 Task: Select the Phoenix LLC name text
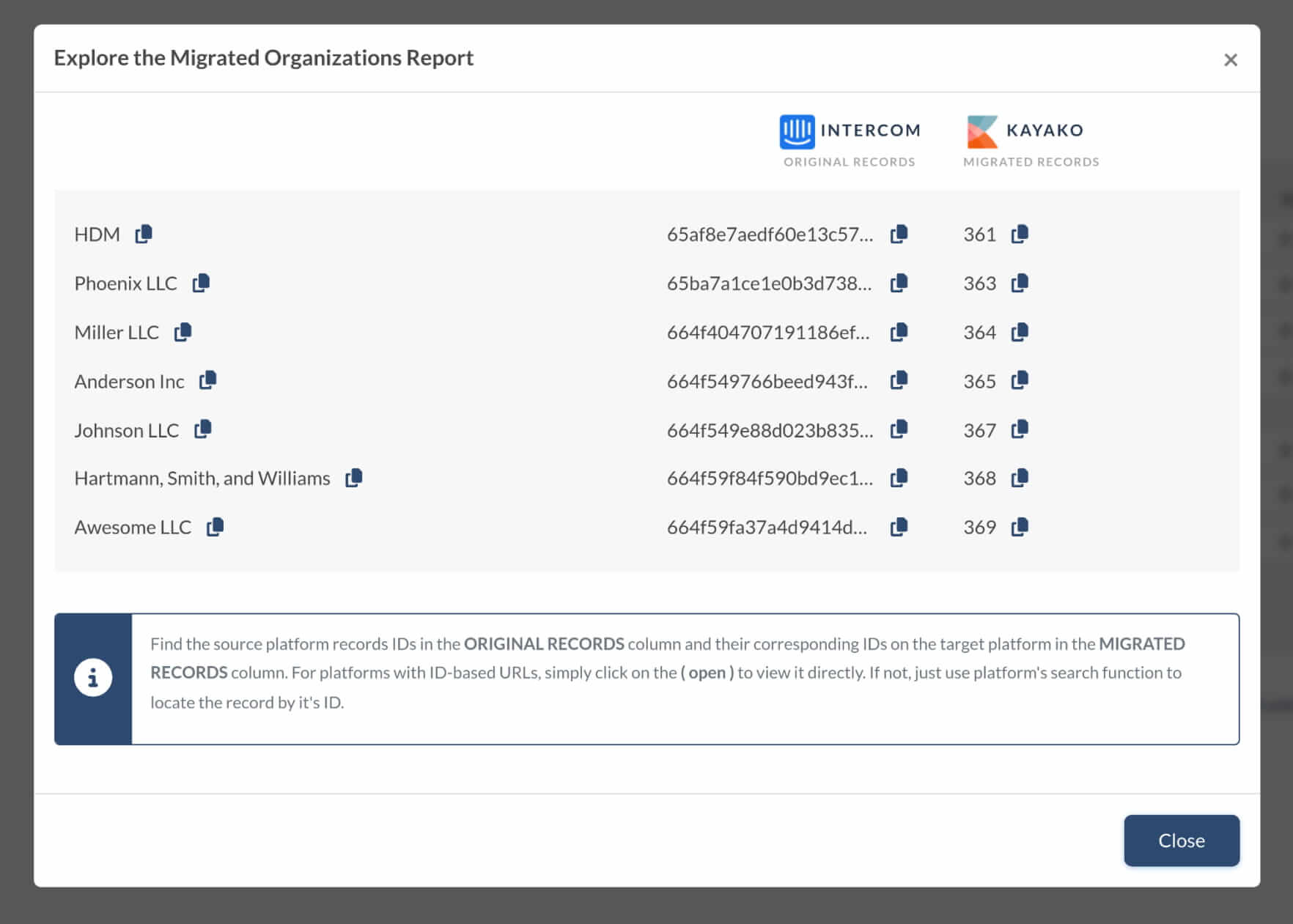click(125, 284)
